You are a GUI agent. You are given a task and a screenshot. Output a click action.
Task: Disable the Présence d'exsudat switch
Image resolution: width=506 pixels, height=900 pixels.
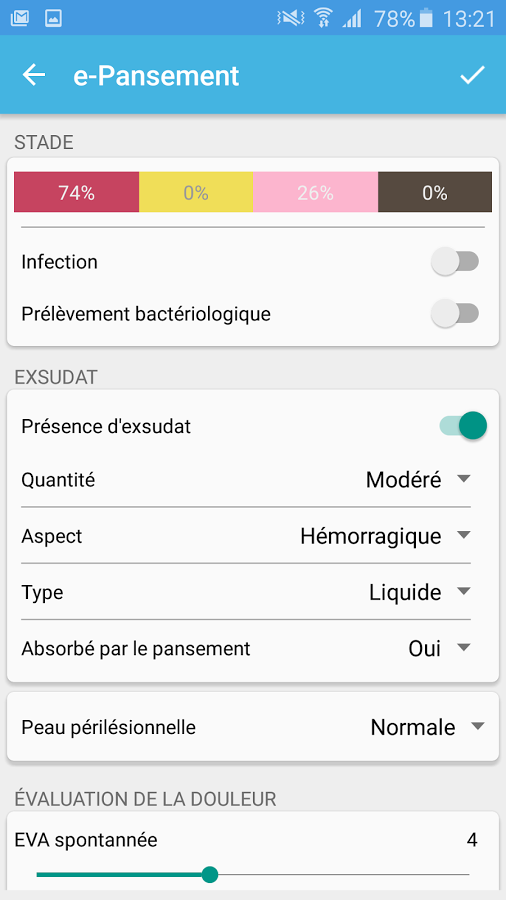pyautogui.click(x=463, y=426)
